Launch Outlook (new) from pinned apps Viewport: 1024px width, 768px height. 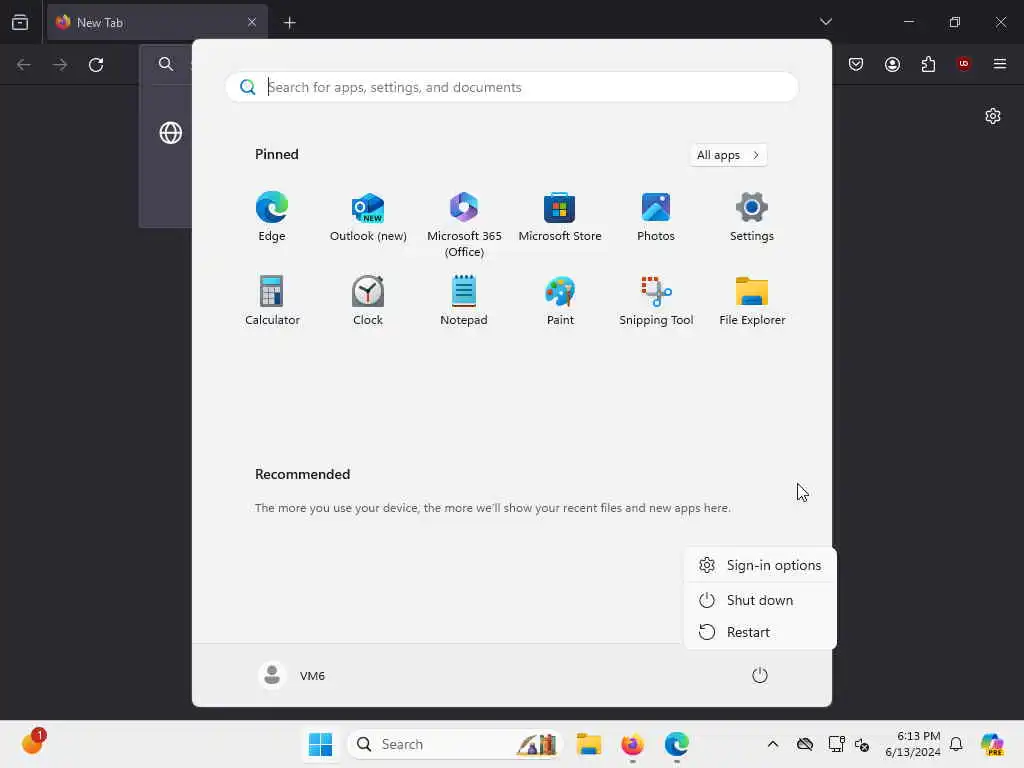click(x=368, y=216)
